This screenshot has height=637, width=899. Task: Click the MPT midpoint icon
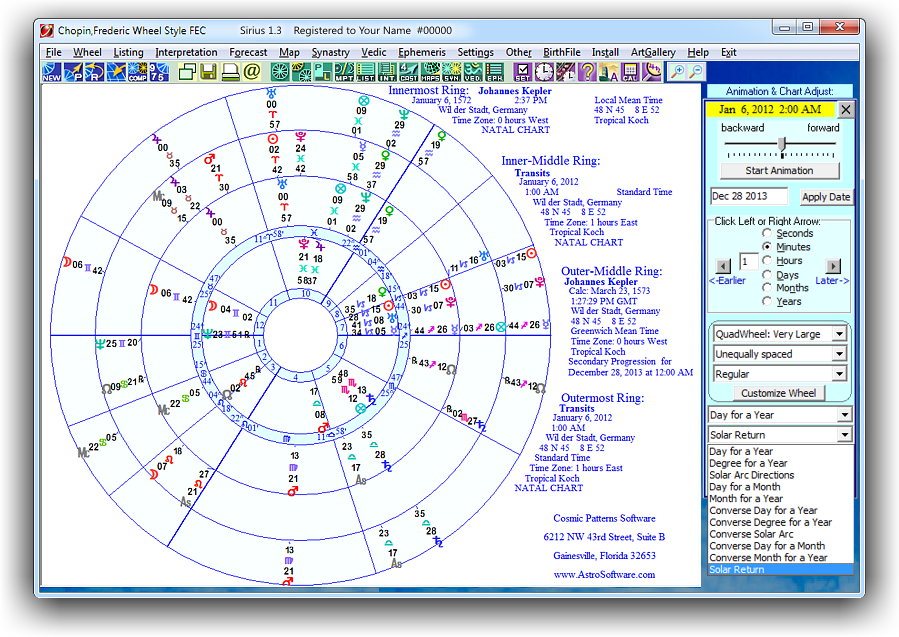(x=343, y=72)
